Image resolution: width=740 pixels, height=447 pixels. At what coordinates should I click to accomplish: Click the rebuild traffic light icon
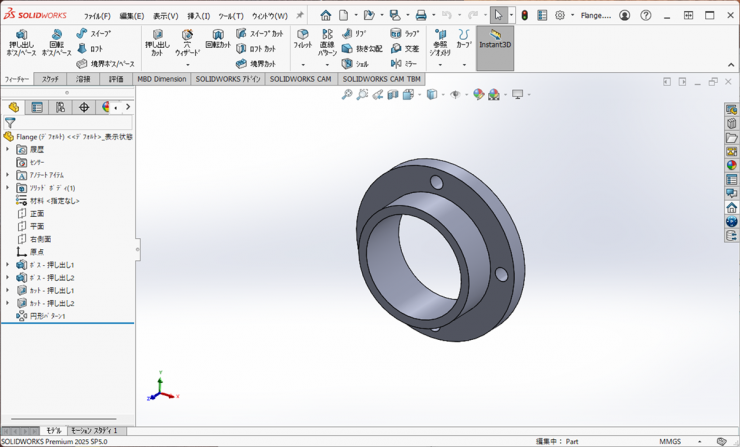click(x=524, y=16)
